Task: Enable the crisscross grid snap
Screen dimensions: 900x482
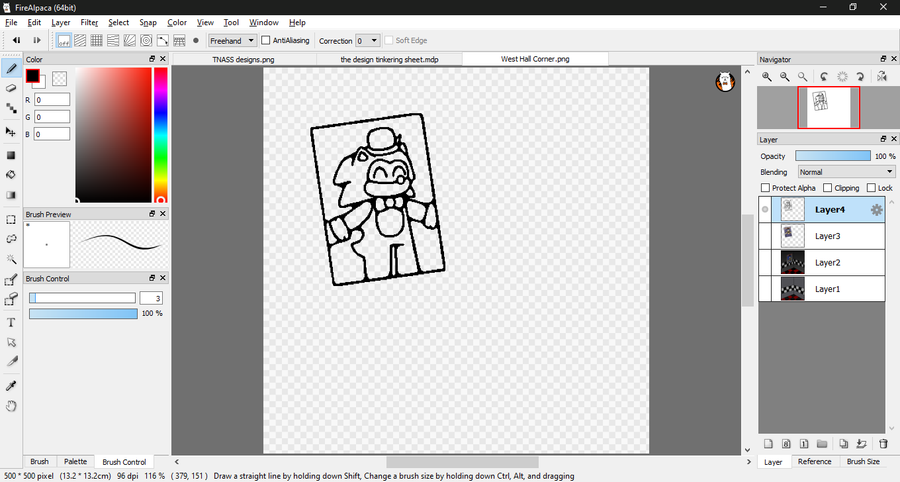Action: (96, 40)
